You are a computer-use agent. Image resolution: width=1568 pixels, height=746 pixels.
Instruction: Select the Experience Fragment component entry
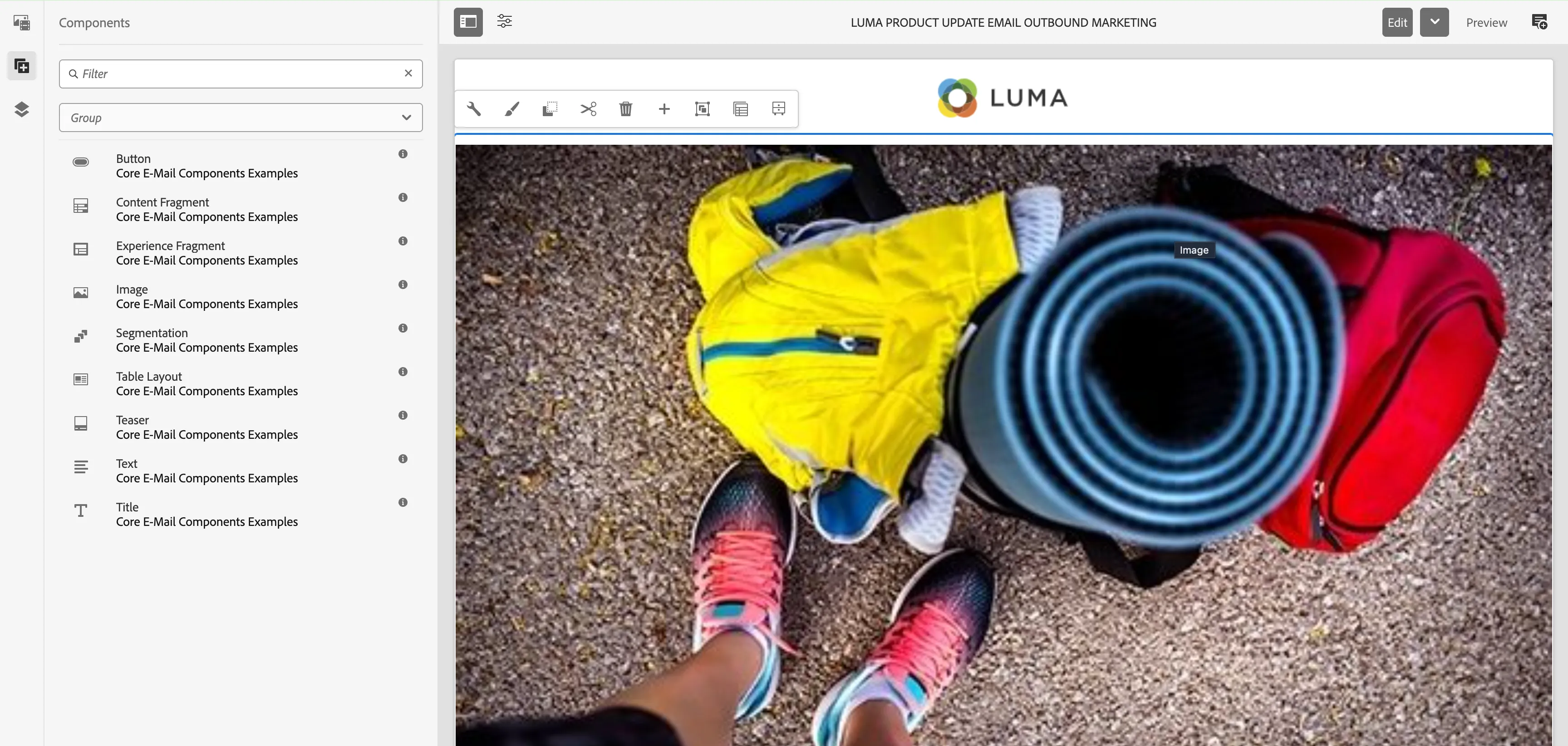[x=241, y=253]
